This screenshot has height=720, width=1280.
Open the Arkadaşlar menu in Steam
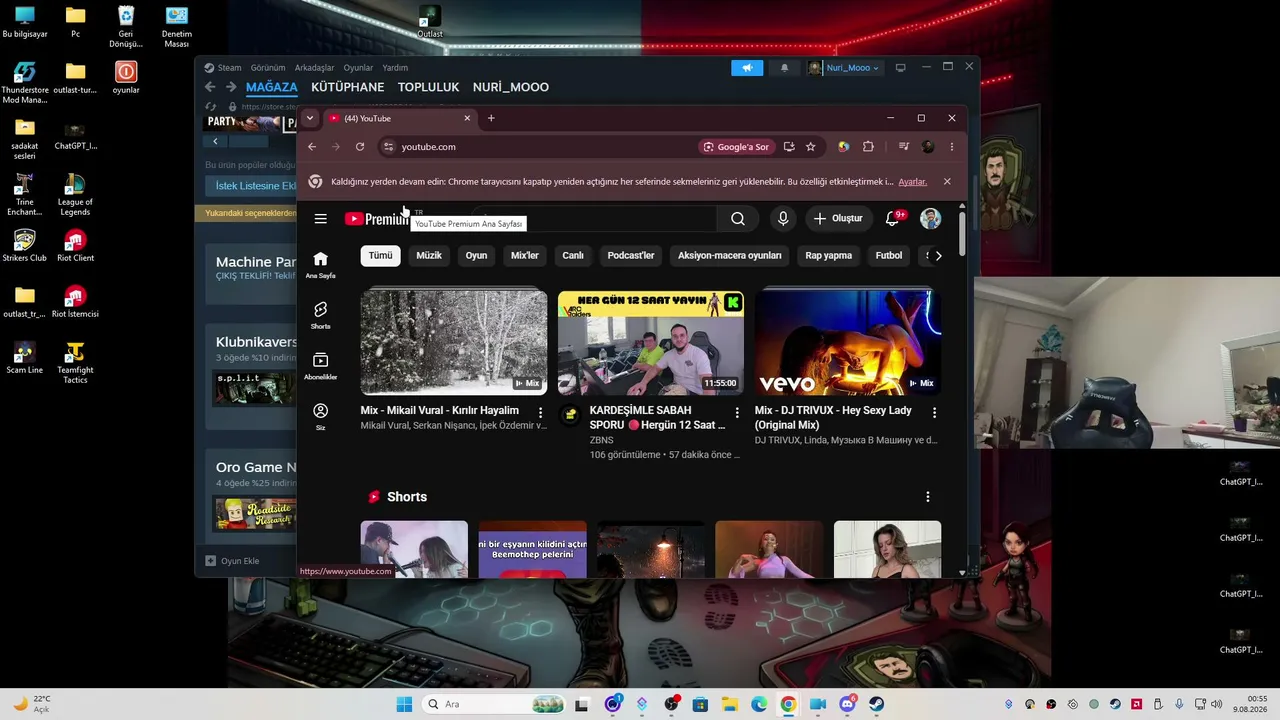[x=314, y=68]
